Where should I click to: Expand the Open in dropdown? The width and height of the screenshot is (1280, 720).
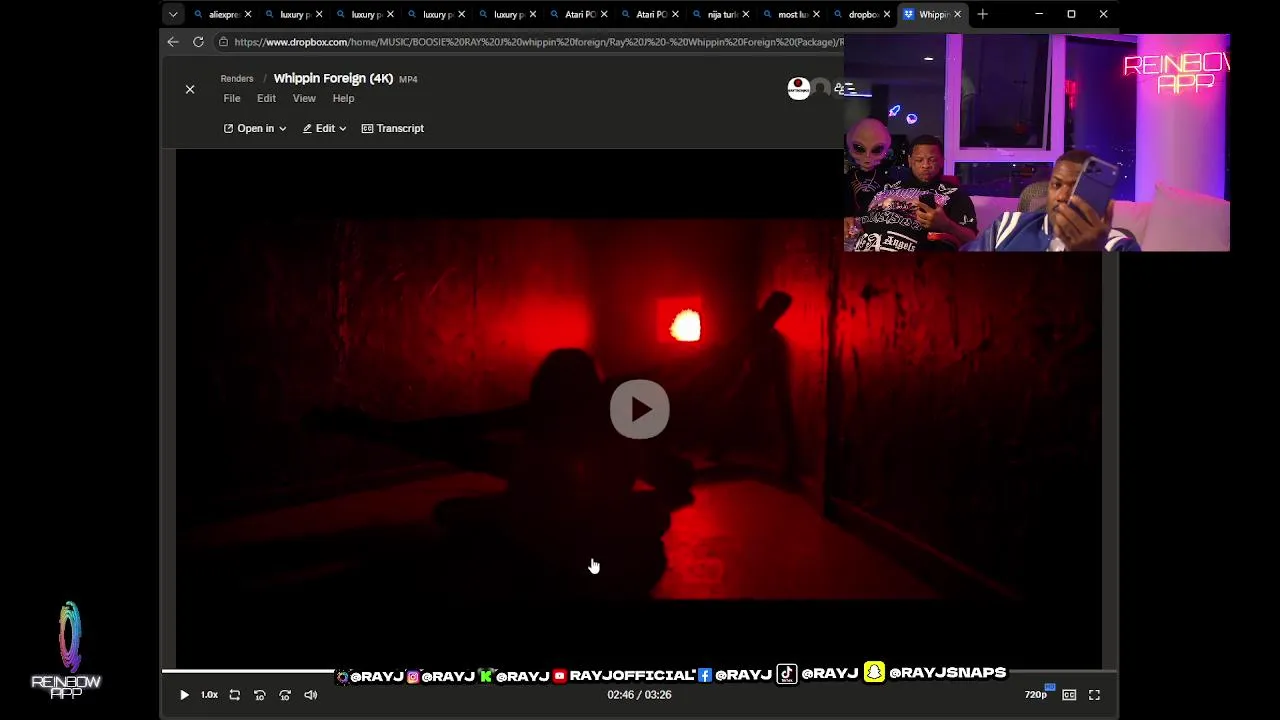(x=255, y=128)
